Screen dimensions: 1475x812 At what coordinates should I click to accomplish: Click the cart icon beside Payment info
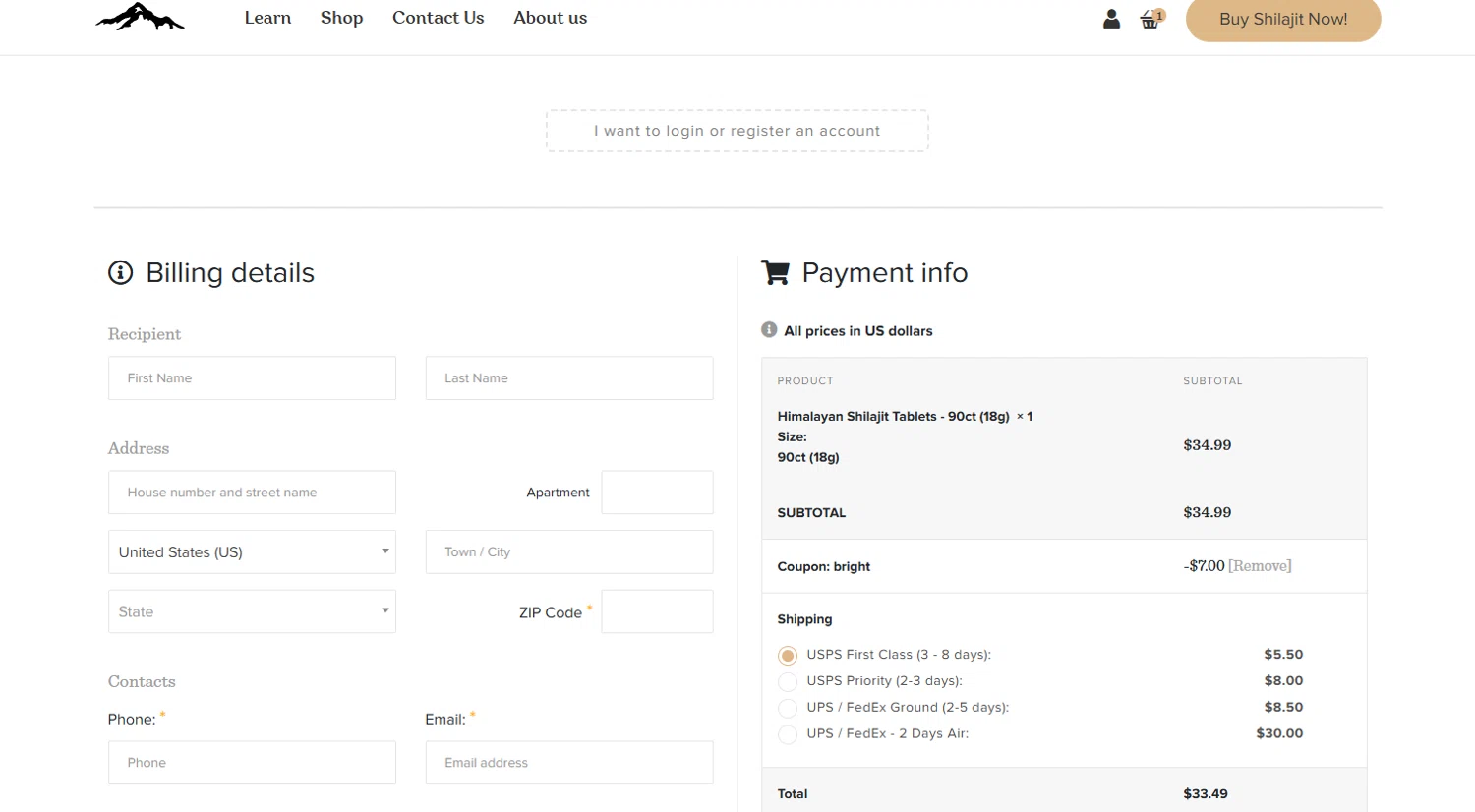(775, 272)
